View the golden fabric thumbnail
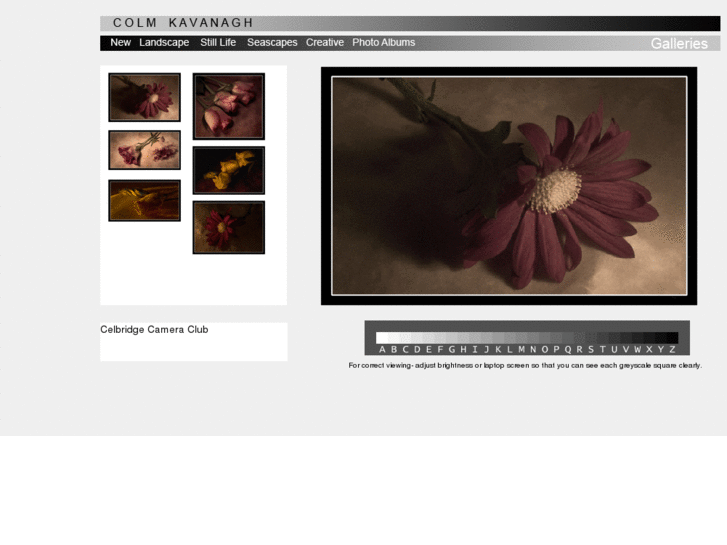The image size is (727, 545). (145, 200)
